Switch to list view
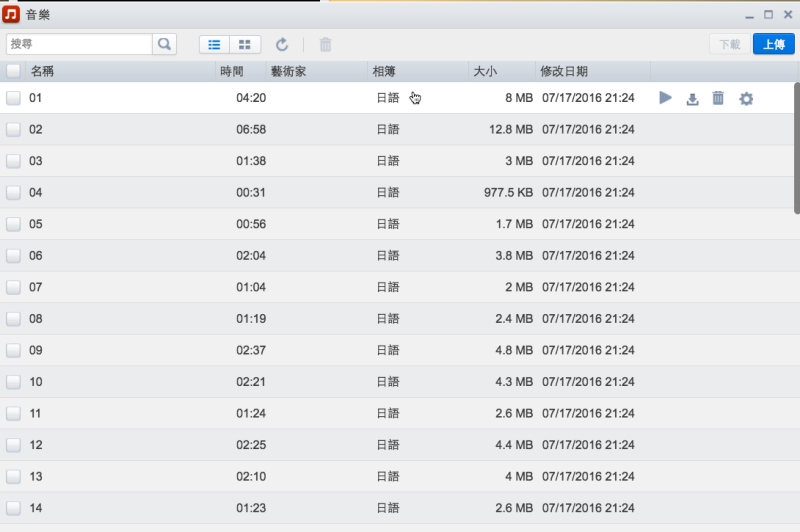The height and width of the screenshot is (532, 800). coord(214,44)
